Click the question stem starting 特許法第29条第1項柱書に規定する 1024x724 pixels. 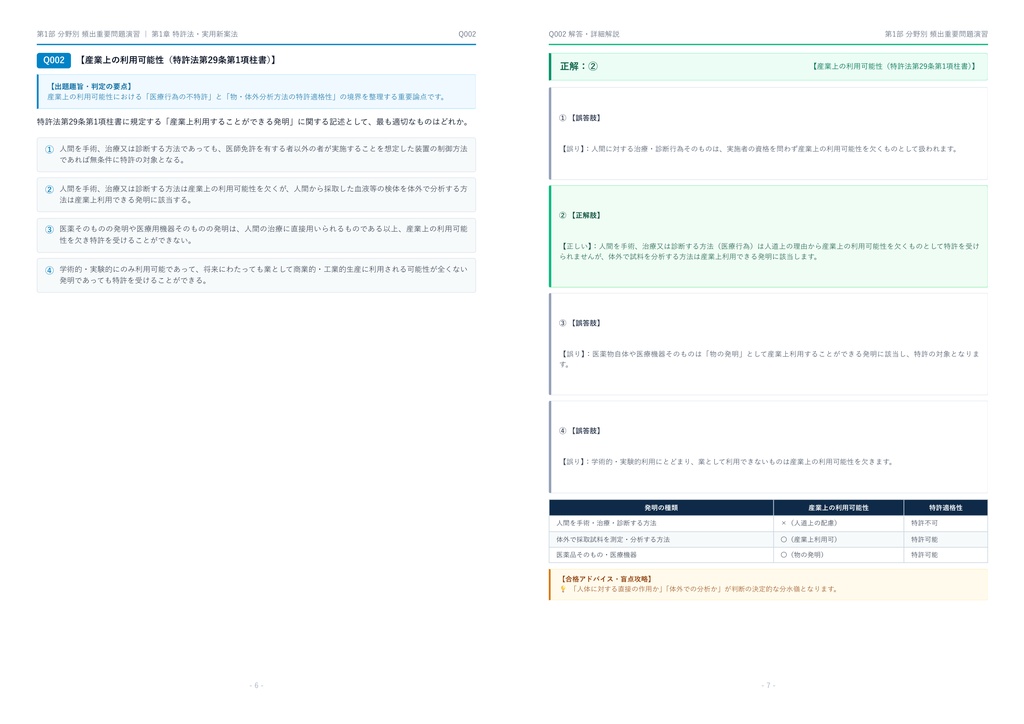click(x=253, y=121)
